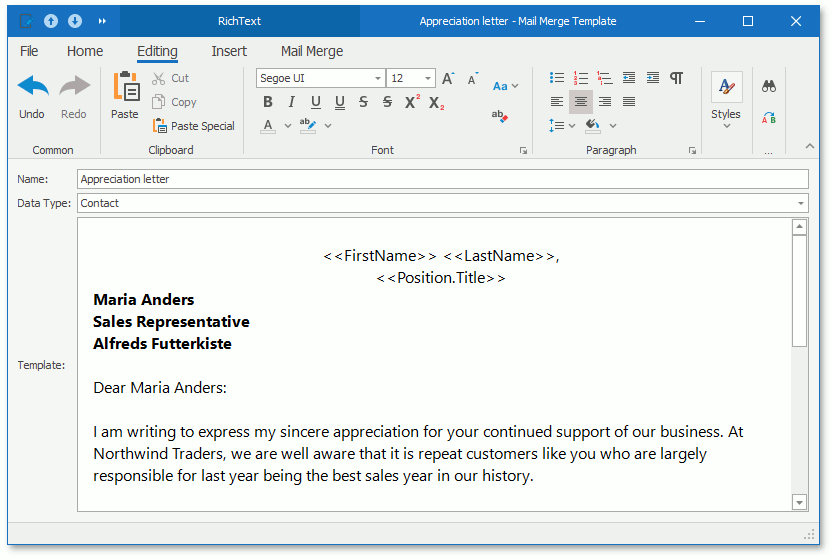833x560 pixels.
Task: Align text to the right
Action: tap(605, 101)
